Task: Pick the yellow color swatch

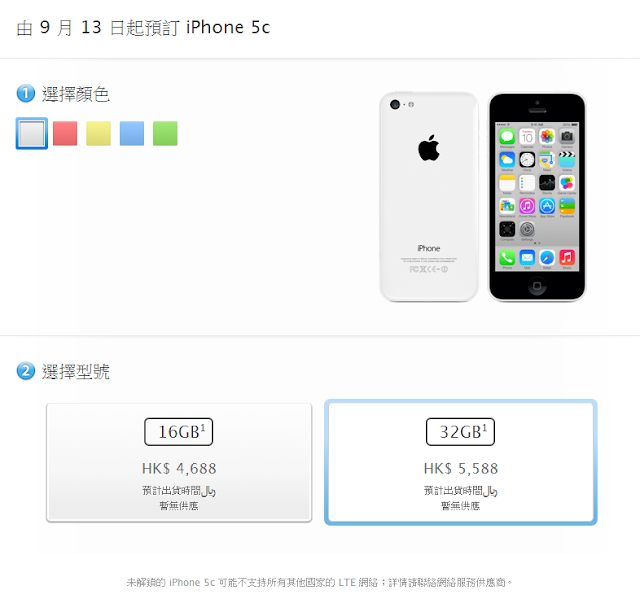Action: tap(98, 134)
